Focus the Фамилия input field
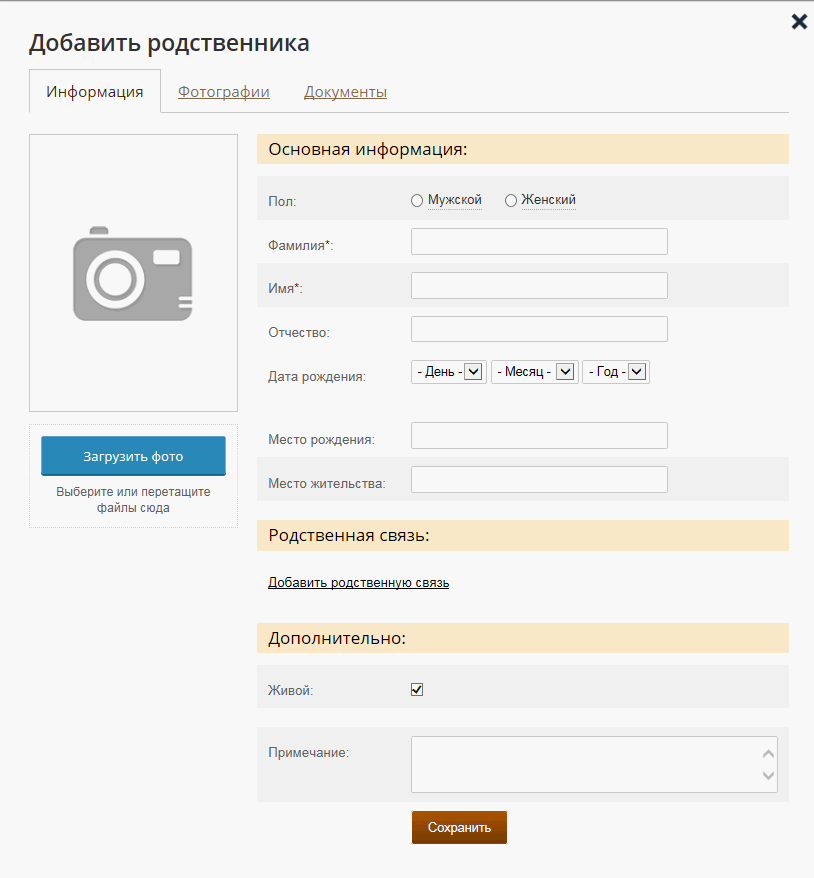Viewport: 814px width, 878px height. [539, 242]
